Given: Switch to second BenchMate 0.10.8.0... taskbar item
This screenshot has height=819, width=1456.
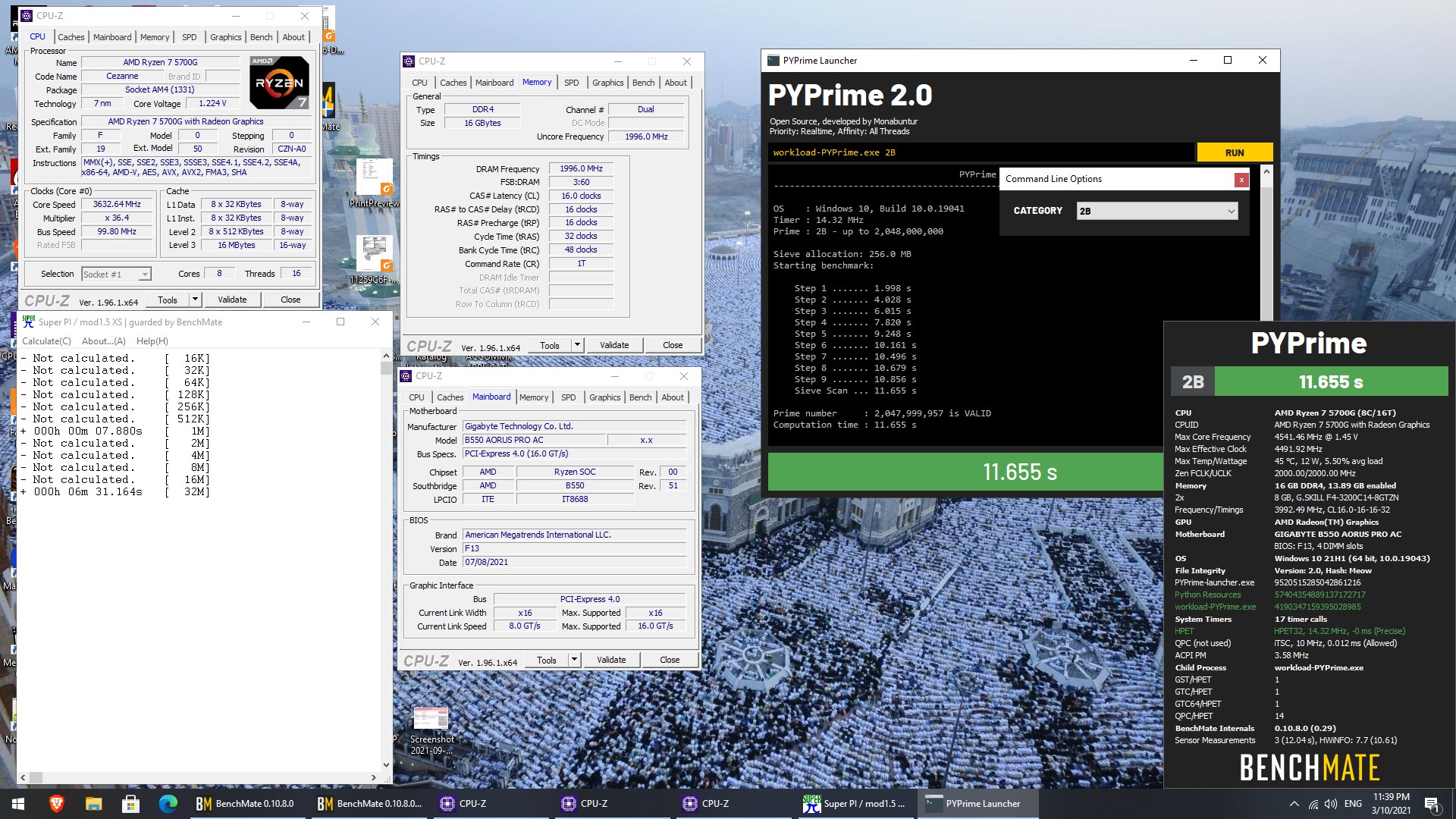Looking at the screenshot, I should pos(370,804).
